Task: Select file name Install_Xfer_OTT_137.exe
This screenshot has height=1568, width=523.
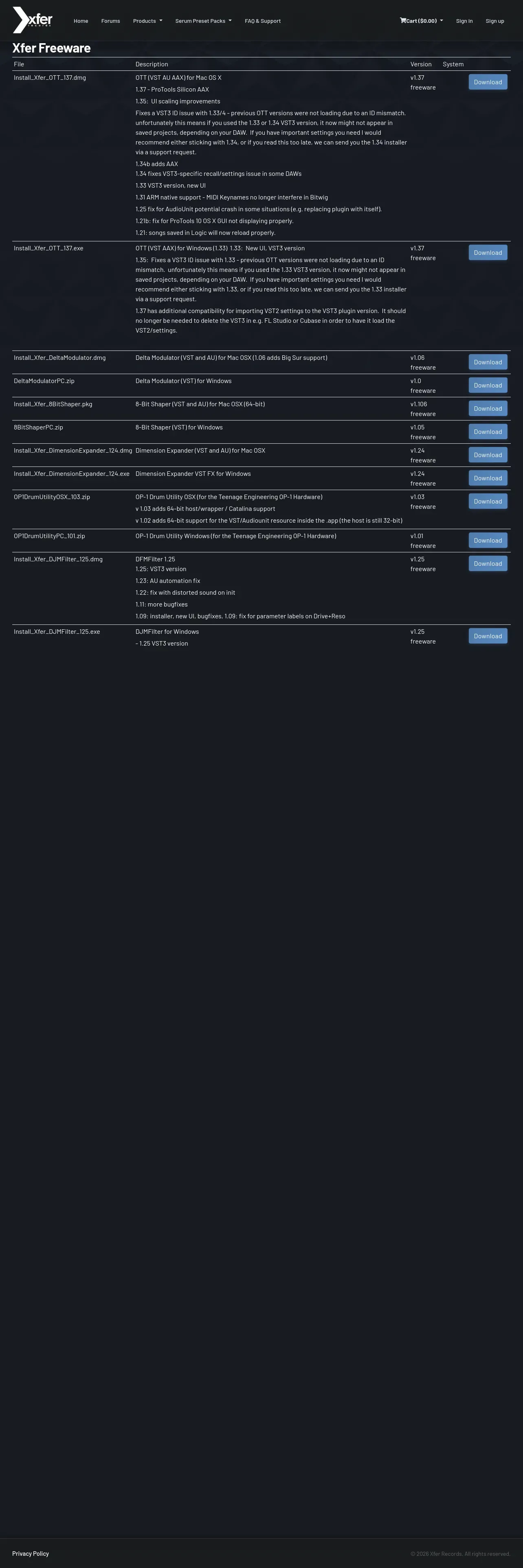Action: pyautogui.click(x=49, y=248)
